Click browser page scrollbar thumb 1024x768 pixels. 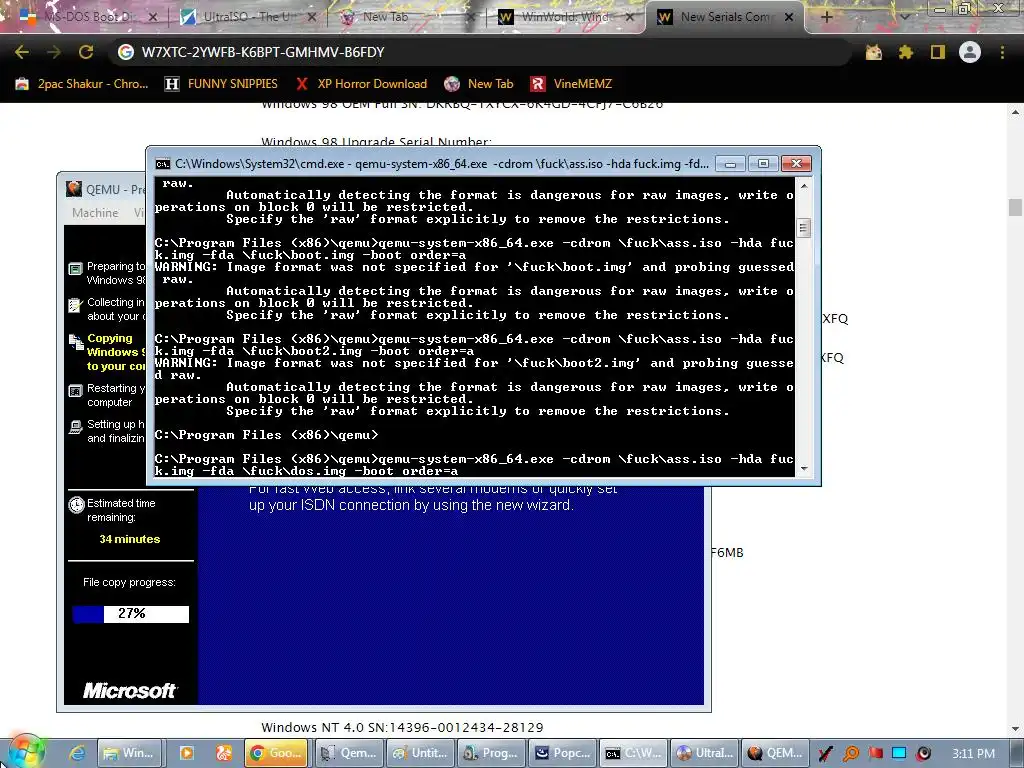(x=1015, y=207)
